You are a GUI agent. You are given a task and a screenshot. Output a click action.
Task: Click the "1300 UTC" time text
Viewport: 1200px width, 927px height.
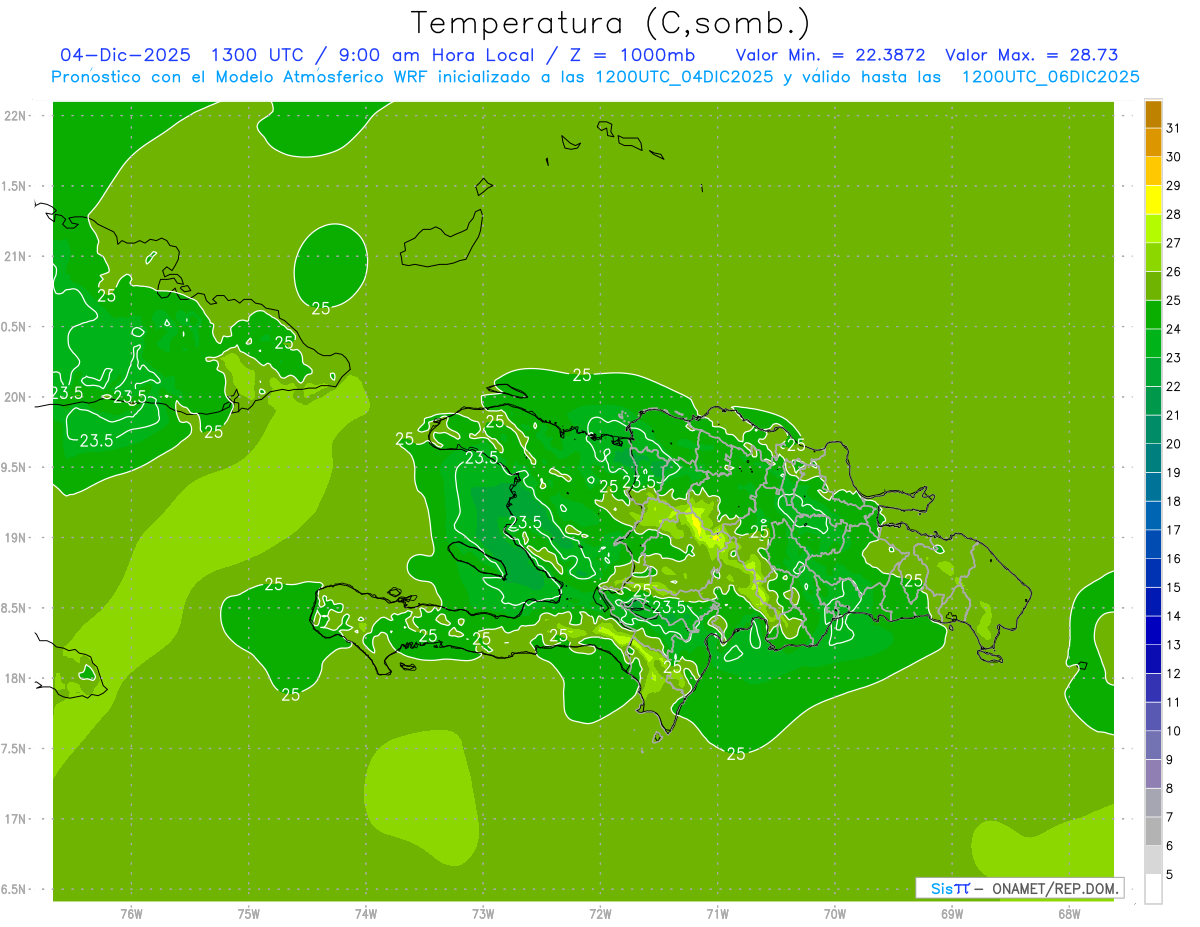click(257, 55)
